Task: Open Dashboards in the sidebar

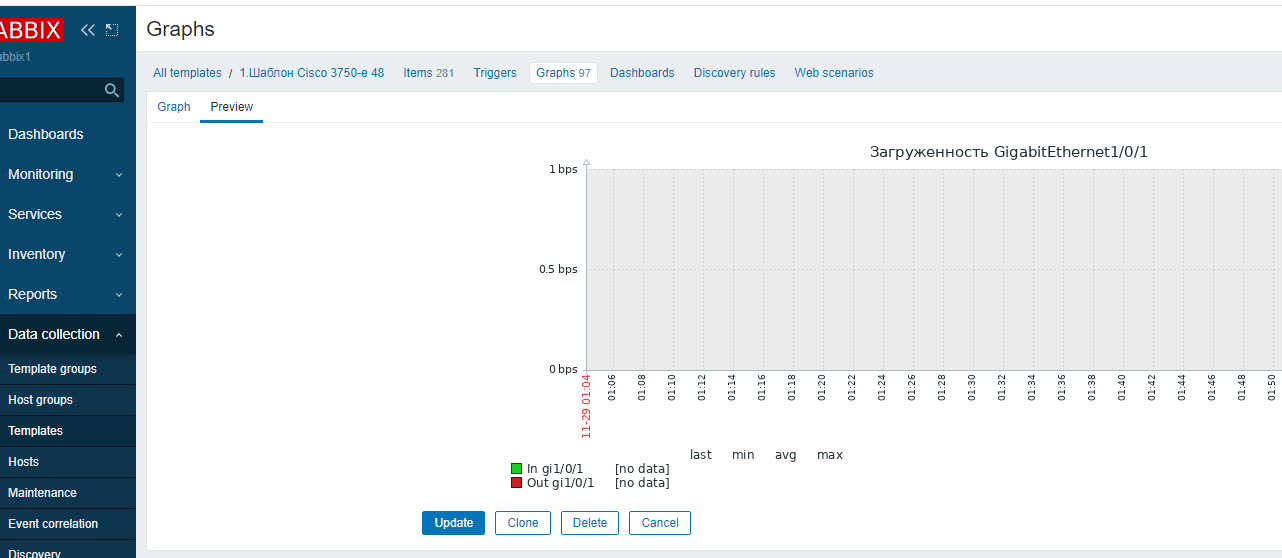Action: (45, 134)
